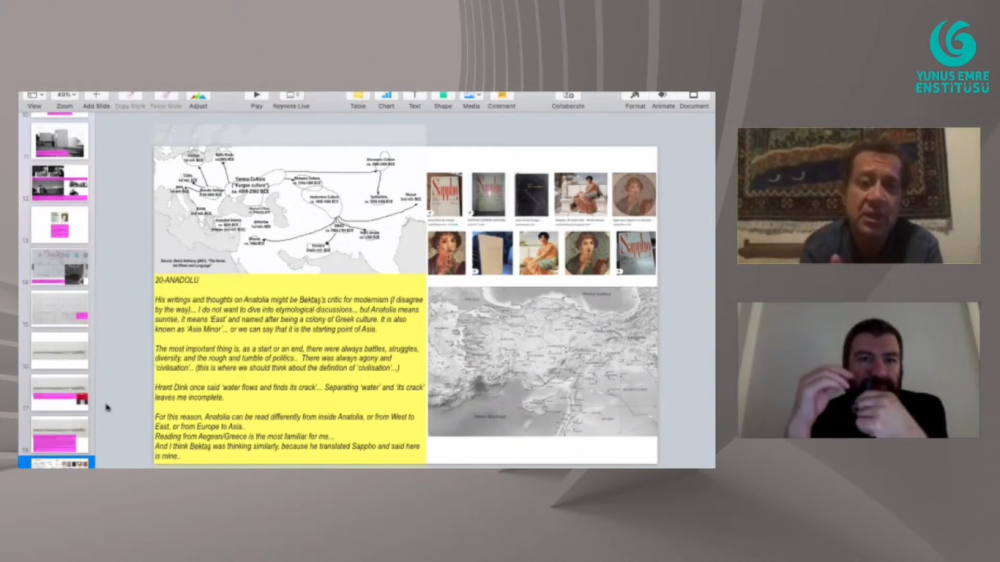Viewport: 1000px width, 562px height.
Task: Click the Adjust image tool
Action: pos(198,96)
